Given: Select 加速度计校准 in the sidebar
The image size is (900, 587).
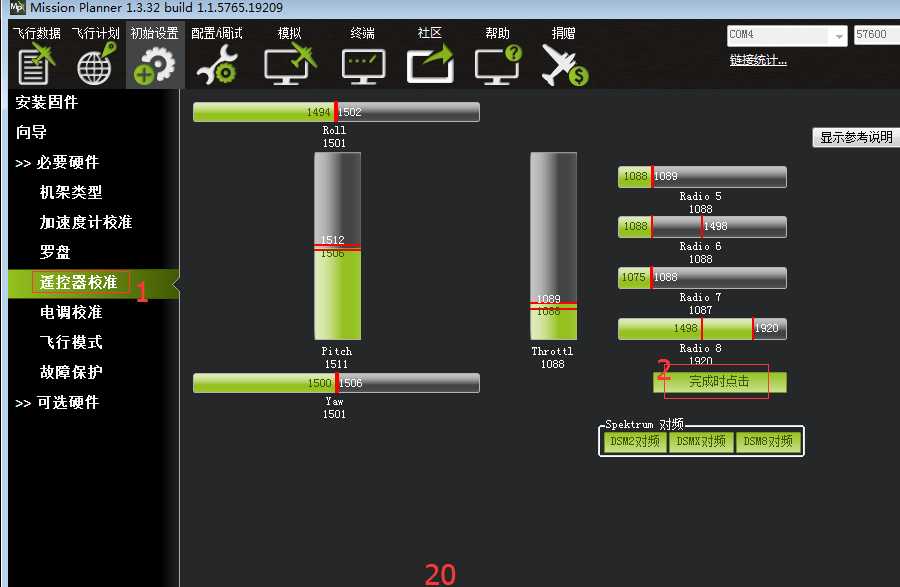Looking at the screenshot, I should click(x=86, y=222).
